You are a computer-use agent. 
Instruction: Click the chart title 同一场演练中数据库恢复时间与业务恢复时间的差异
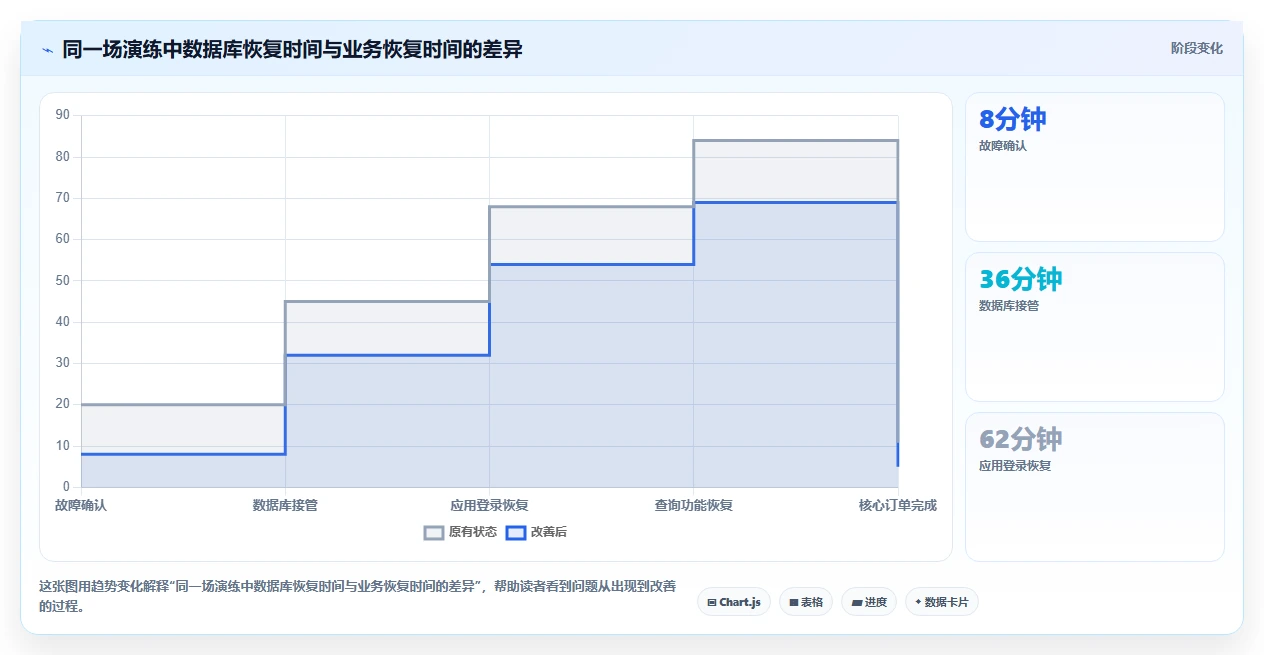pyautogui.click(x=292, y=49)
